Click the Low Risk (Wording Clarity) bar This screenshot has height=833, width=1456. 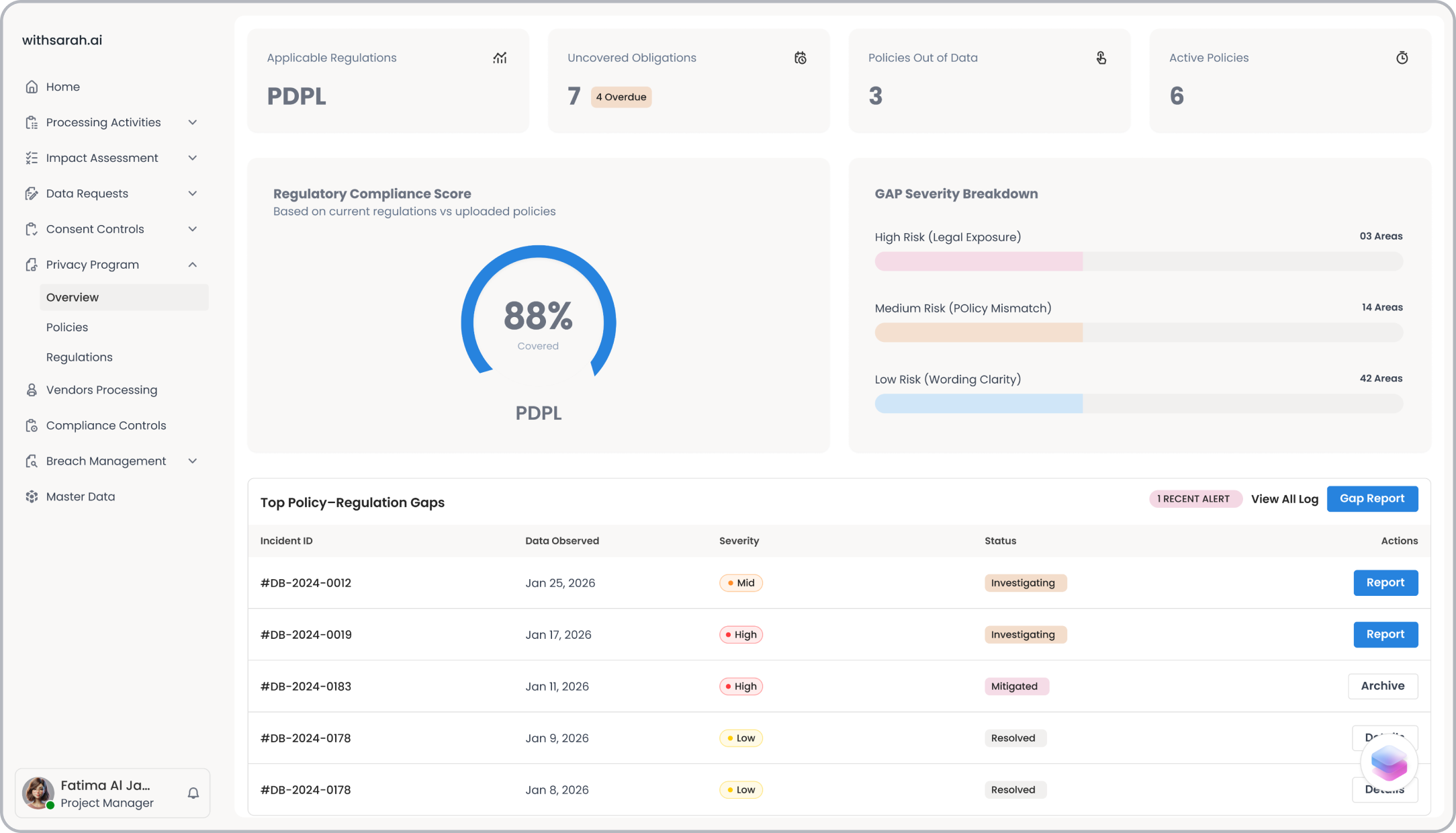[1139, 404]
